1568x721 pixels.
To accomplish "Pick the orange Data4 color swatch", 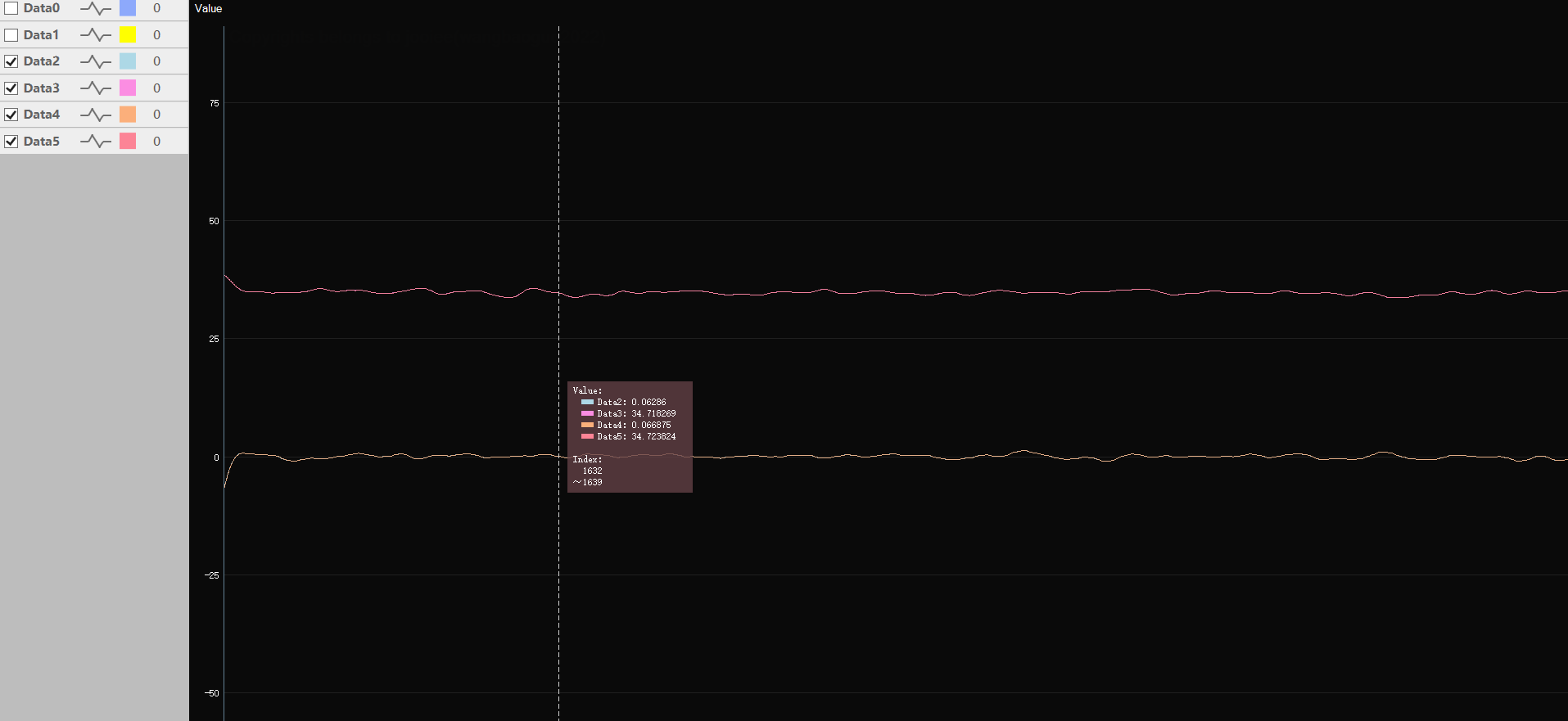I will coord(128,115).
